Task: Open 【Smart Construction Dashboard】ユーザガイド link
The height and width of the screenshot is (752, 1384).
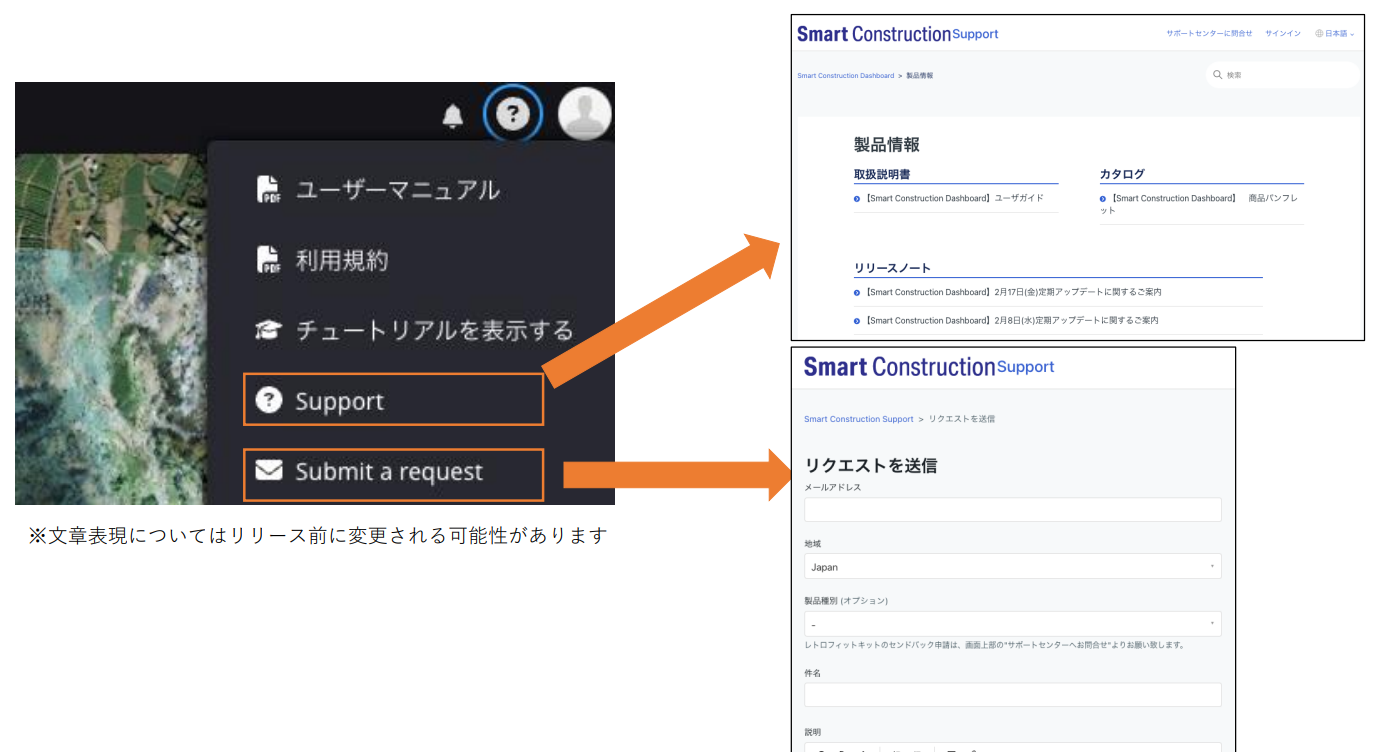Action: [x=954, y=199]
